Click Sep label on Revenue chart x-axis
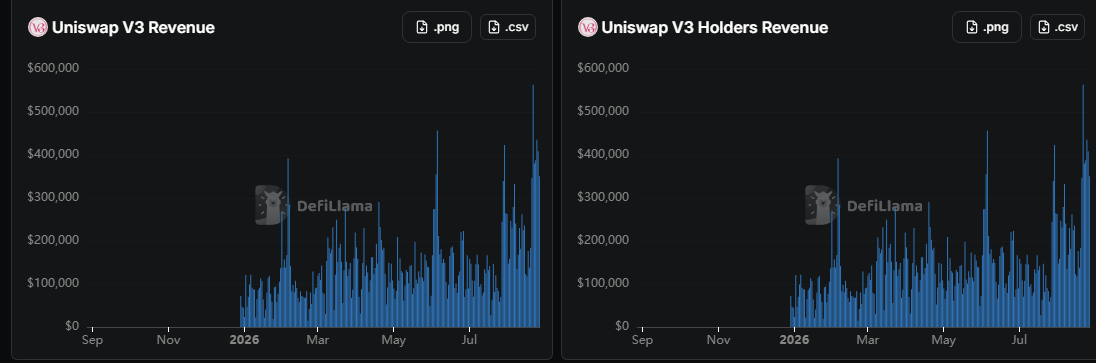 pos(92,341)
